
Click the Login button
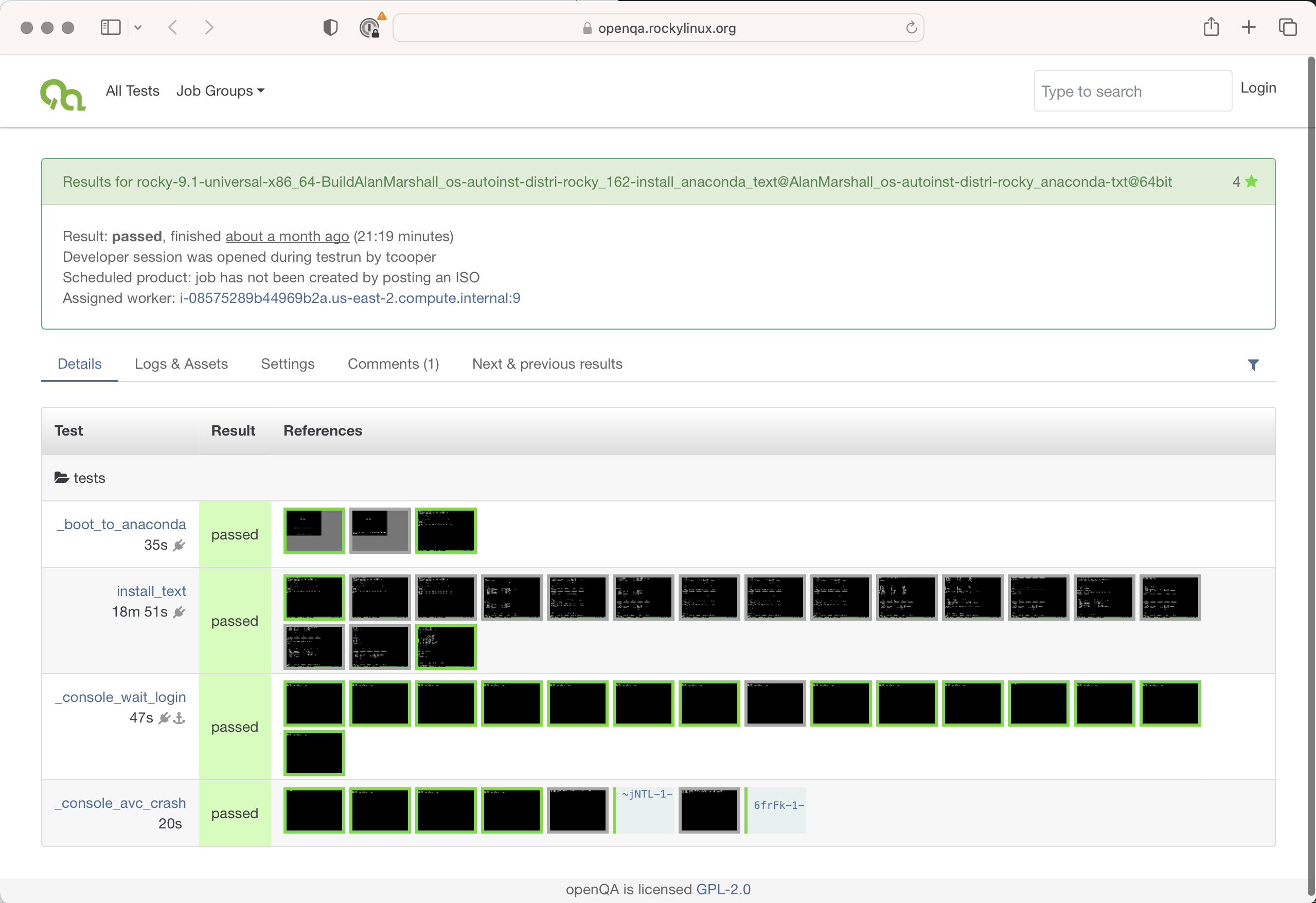coord(1258,88)
